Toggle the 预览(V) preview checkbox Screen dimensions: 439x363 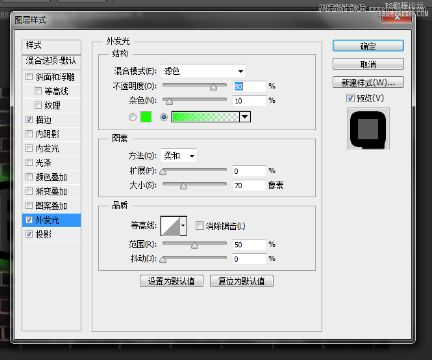[350, 98]
